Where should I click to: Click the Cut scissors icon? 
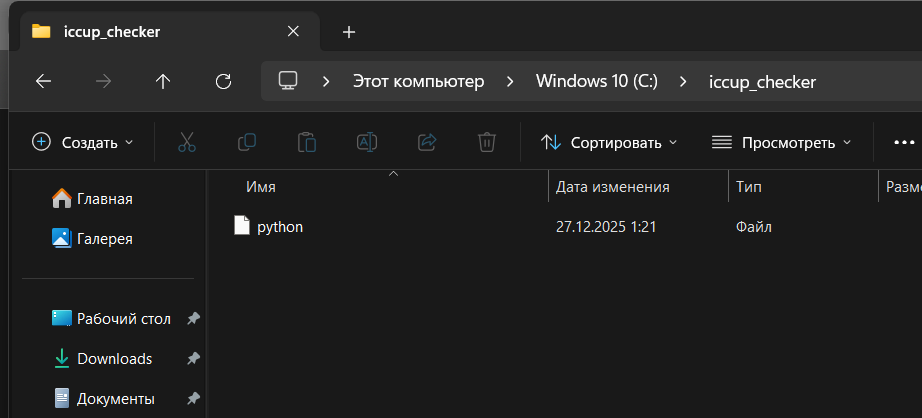pos(186,142)
